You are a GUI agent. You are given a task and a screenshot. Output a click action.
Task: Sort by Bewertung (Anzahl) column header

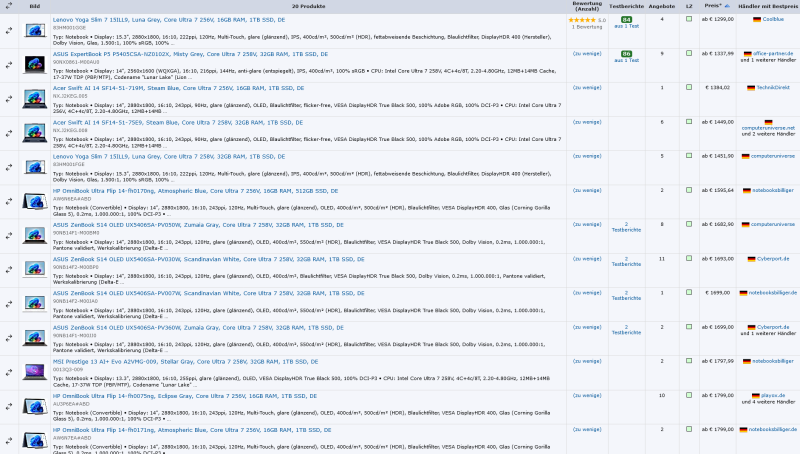click(x=587, y=6)
